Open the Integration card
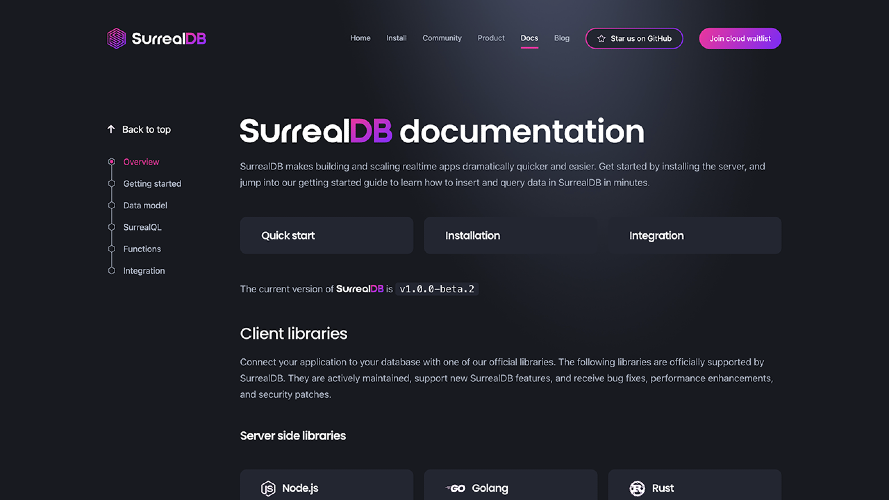The image size is (889, 500). [695, 235]
